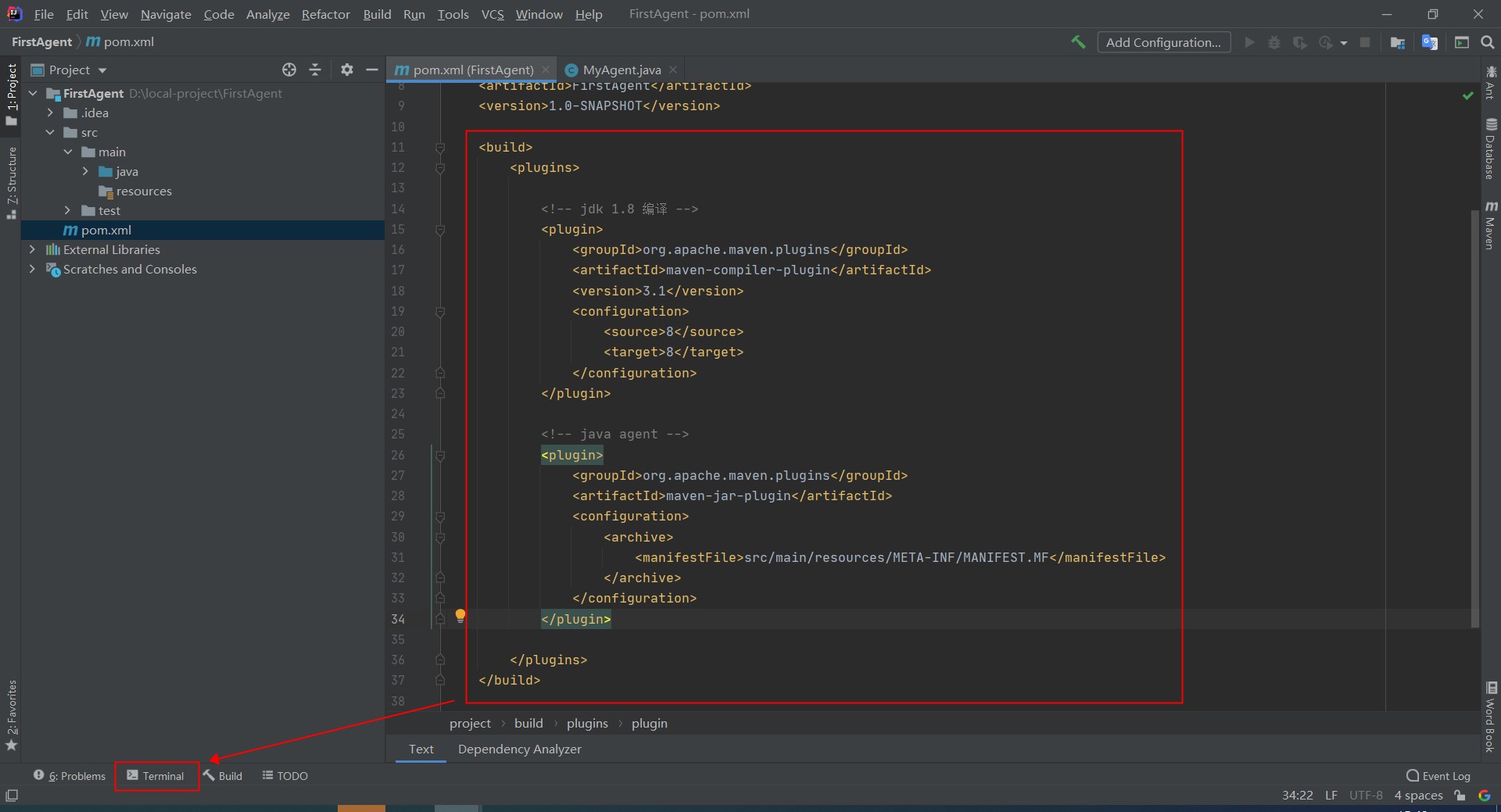Click the Run with Coverage icon
The width and height of the screenshot is (1501, 812).
tap(1299, 42)
